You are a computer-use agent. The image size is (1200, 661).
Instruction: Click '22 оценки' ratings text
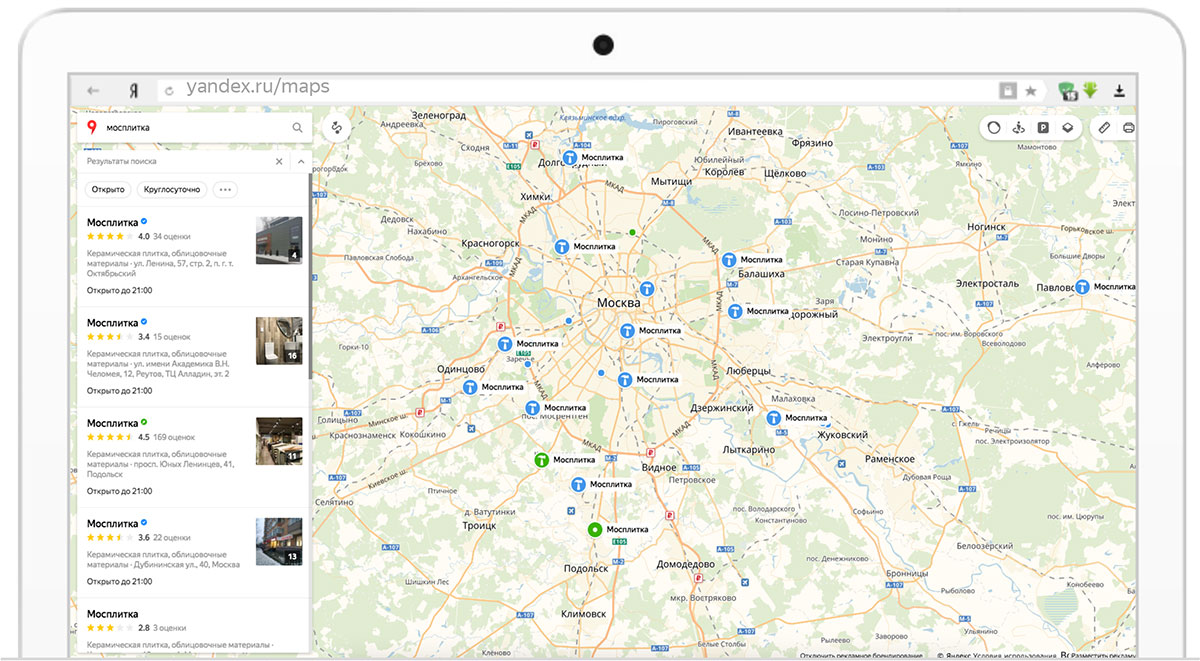click(171, 537)
